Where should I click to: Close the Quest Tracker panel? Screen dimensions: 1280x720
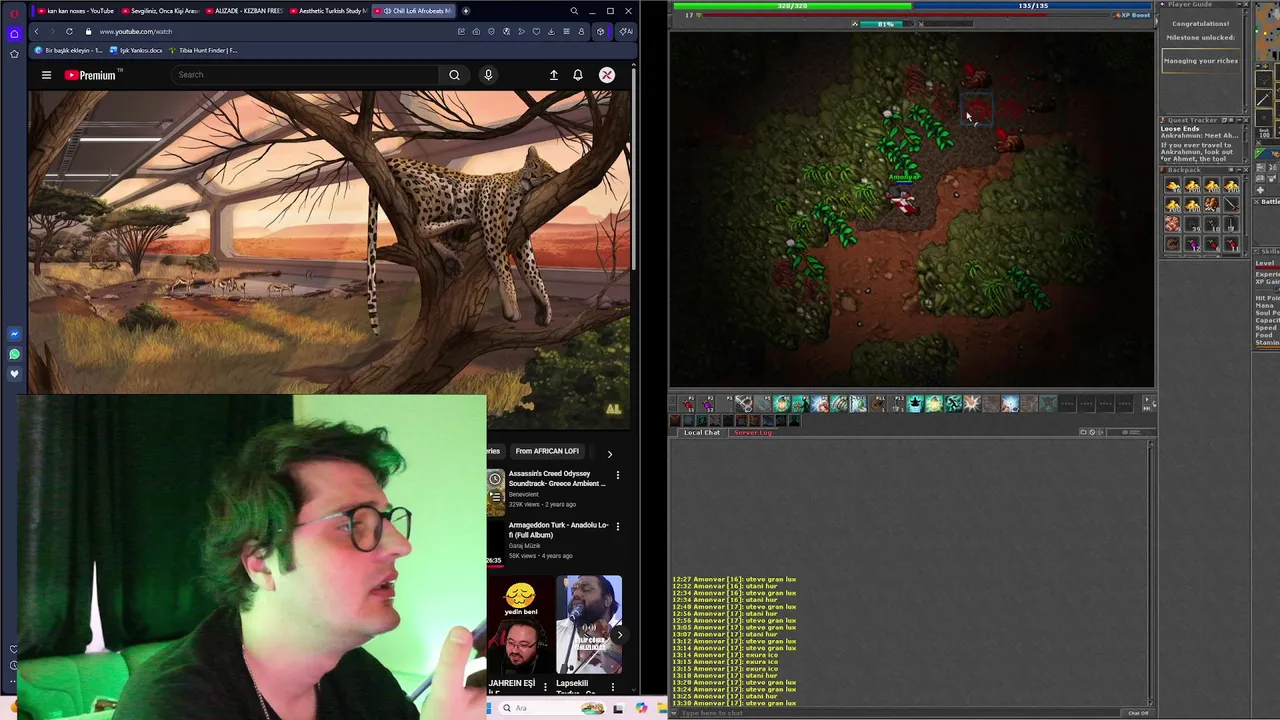(1246, 120)
